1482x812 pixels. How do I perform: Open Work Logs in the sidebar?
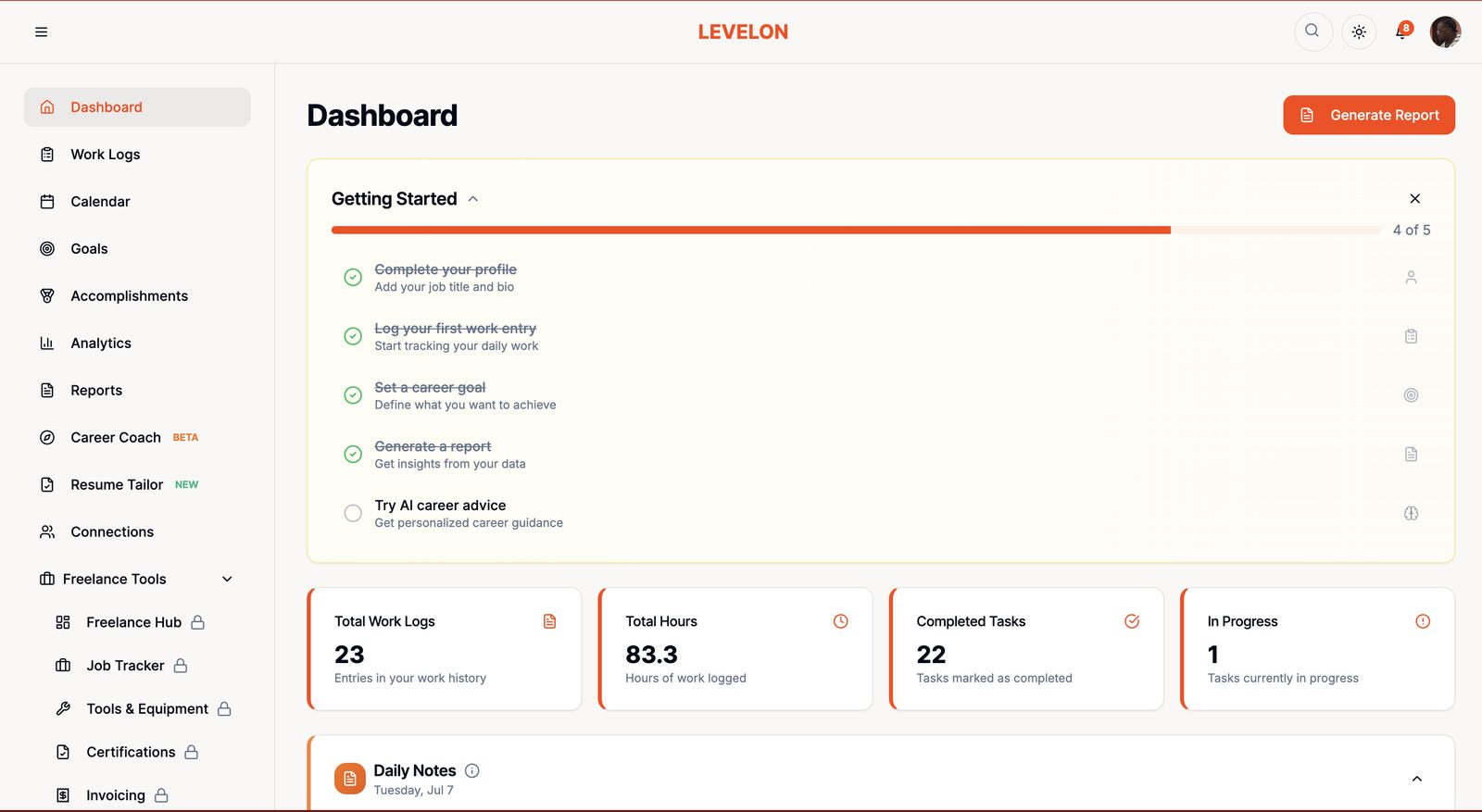137,155
